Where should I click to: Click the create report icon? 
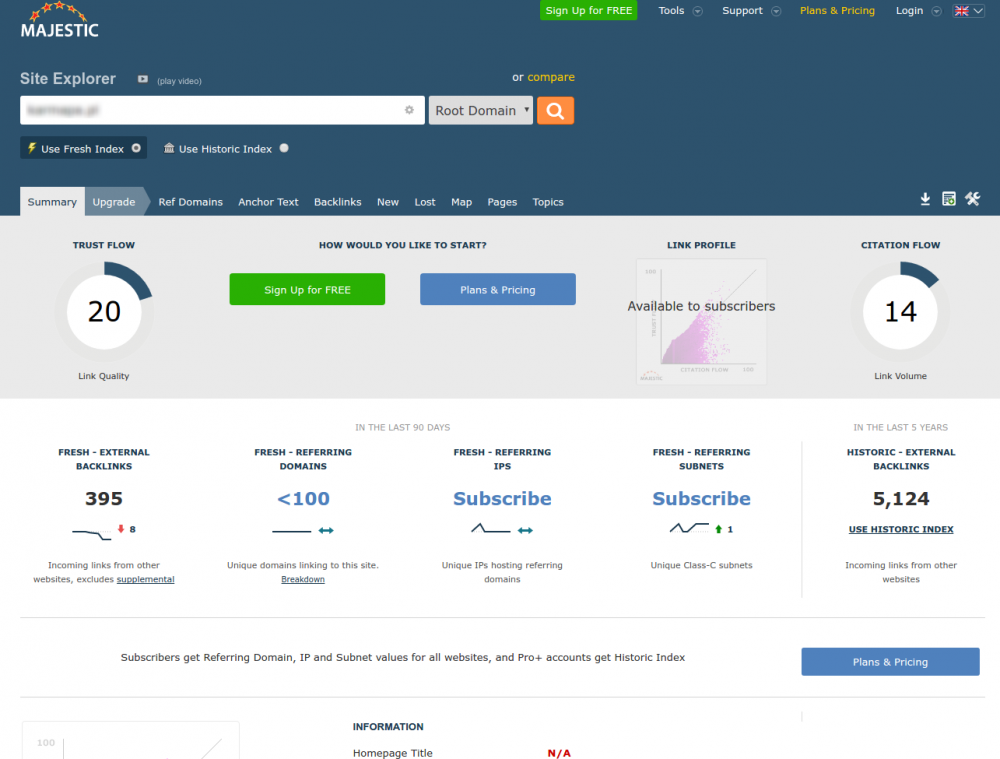click(948, 200)
